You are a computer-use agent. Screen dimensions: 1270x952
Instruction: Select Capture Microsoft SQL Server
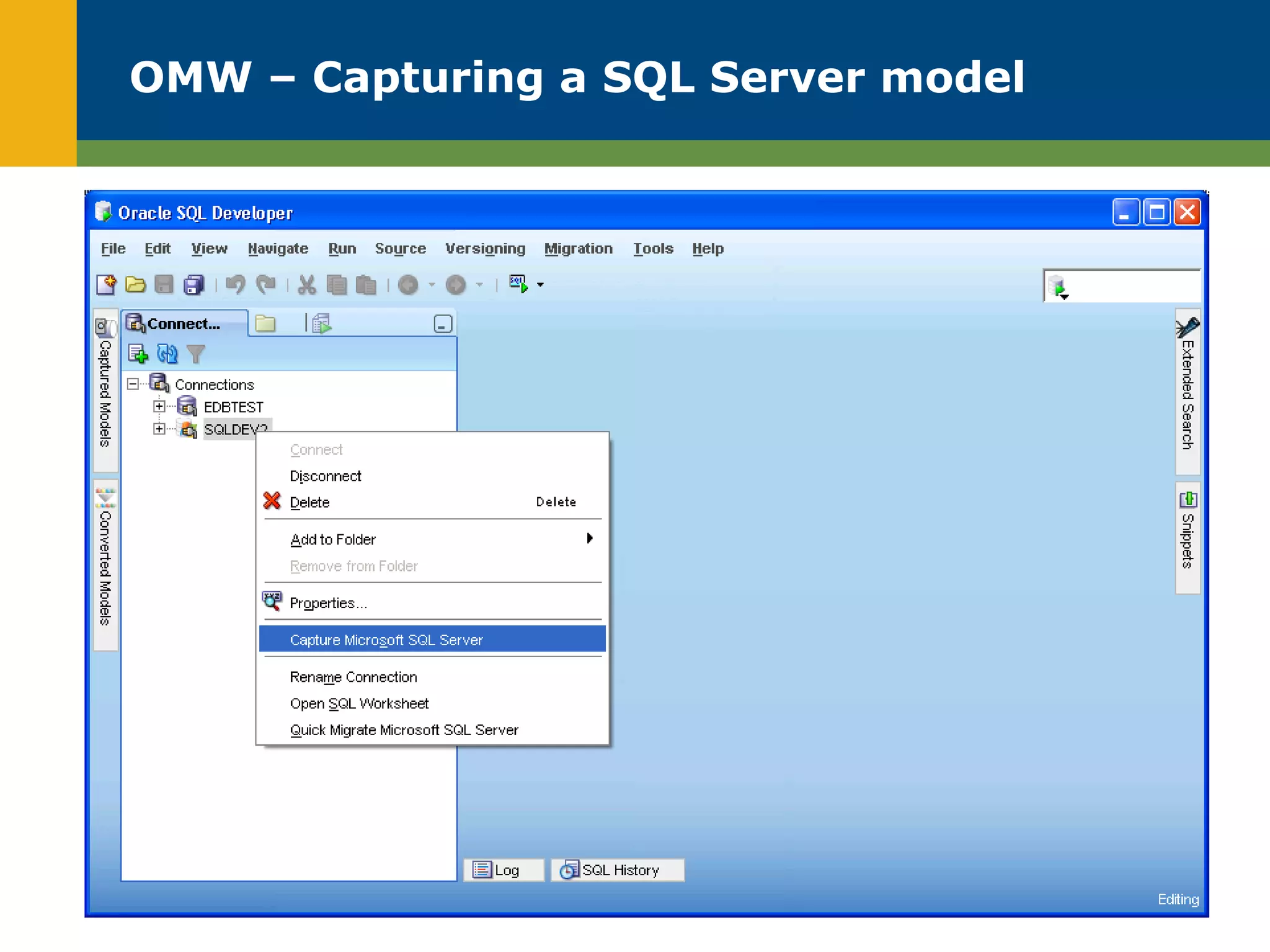(x=432, y=640)
